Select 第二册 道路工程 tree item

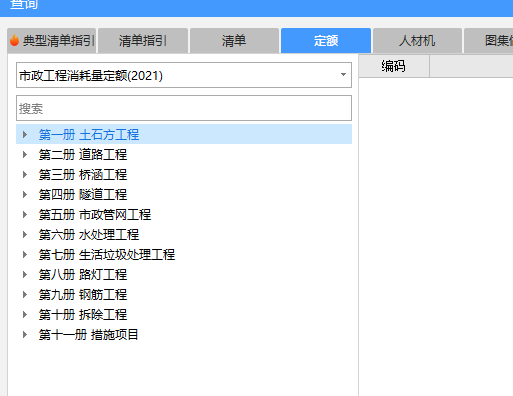83,155
